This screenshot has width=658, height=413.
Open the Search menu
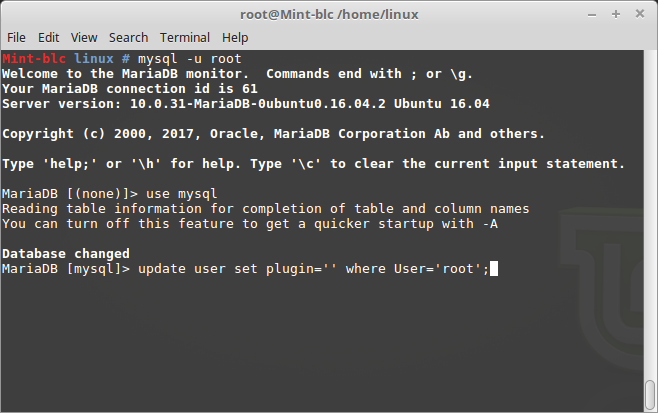pyautogui.click(x=128, y=37)
